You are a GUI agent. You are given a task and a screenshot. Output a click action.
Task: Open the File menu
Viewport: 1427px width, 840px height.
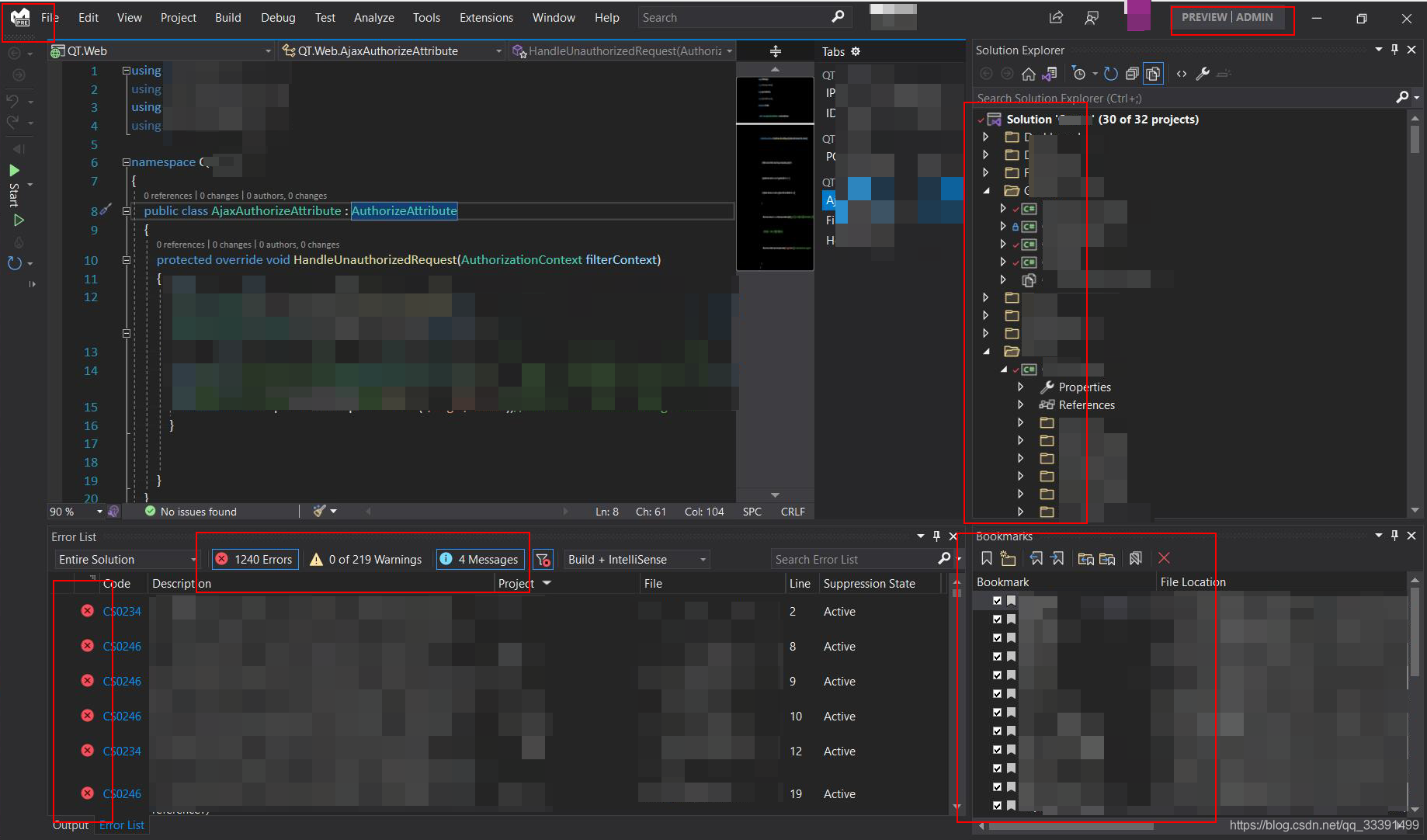tap(50, 17)
